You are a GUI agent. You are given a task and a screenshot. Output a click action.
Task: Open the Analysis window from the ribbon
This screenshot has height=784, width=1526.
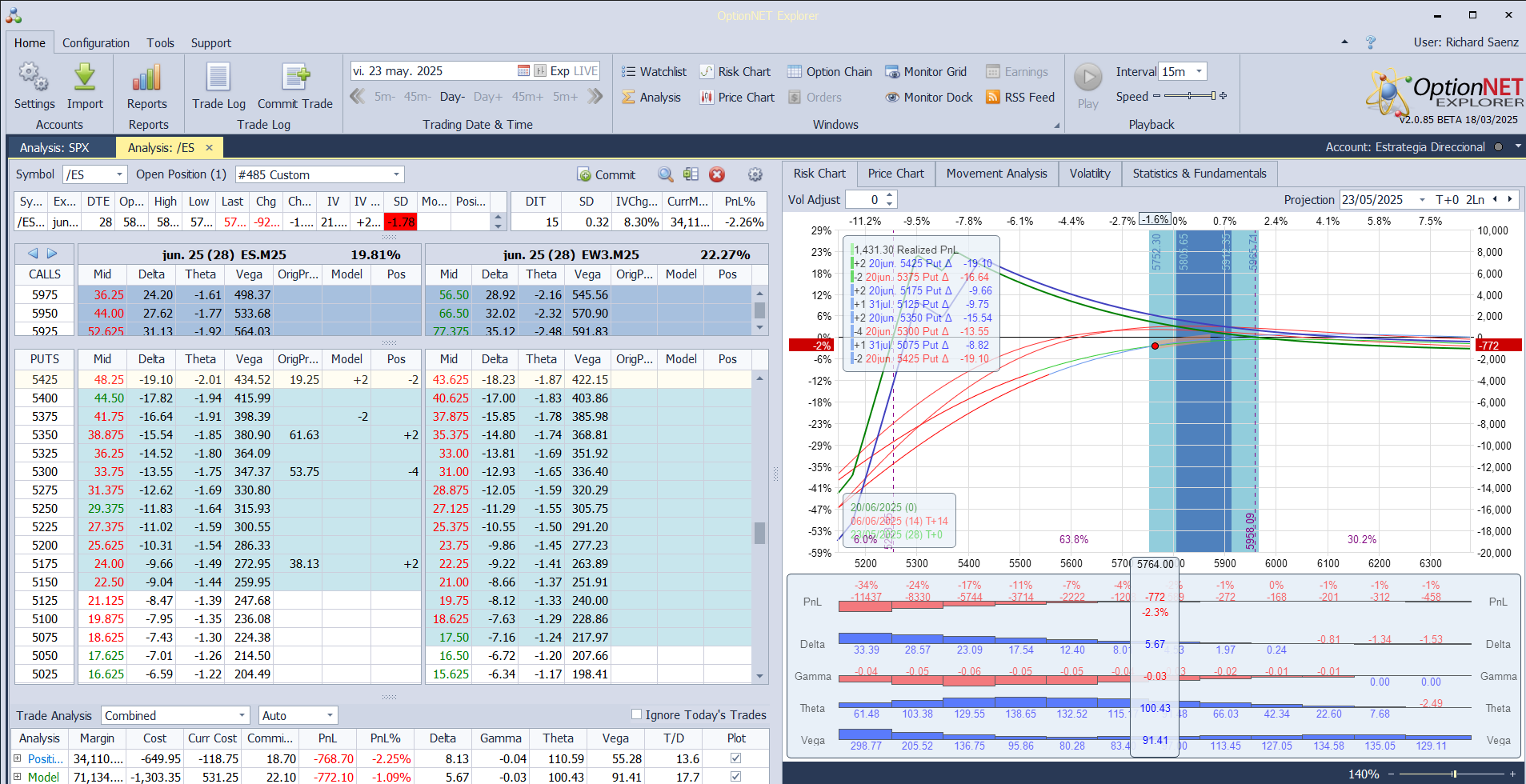[651, 98]
